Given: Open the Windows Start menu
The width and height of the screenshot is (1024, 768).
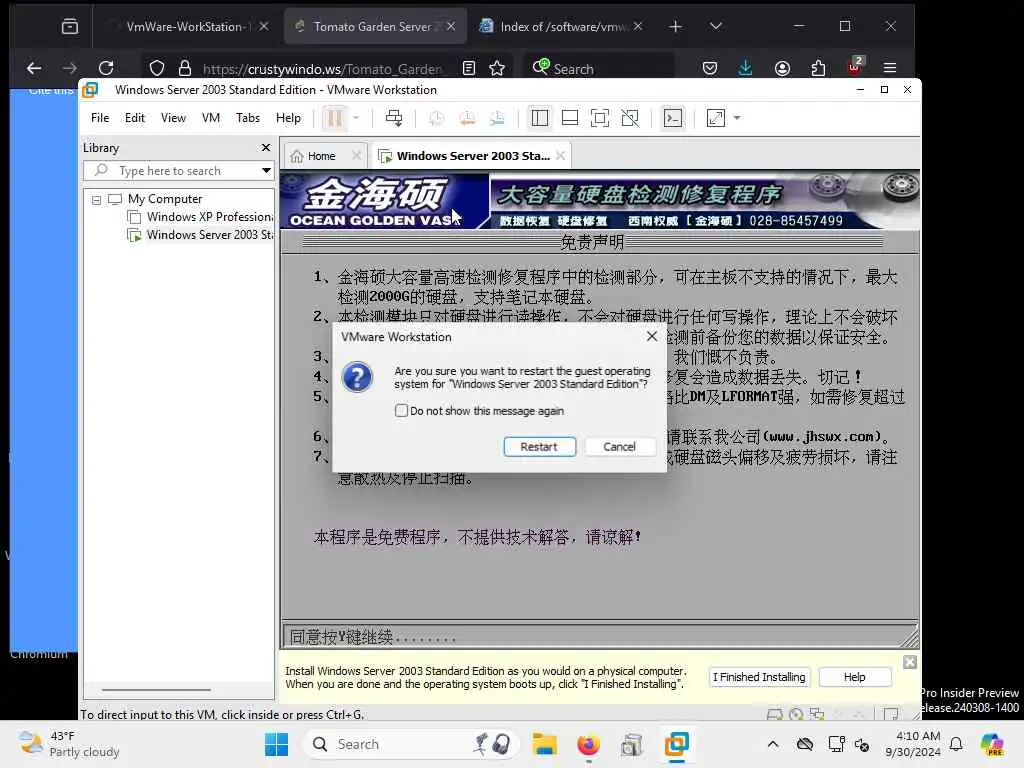Looking at the screenshot, I should [x=276, y=744].
